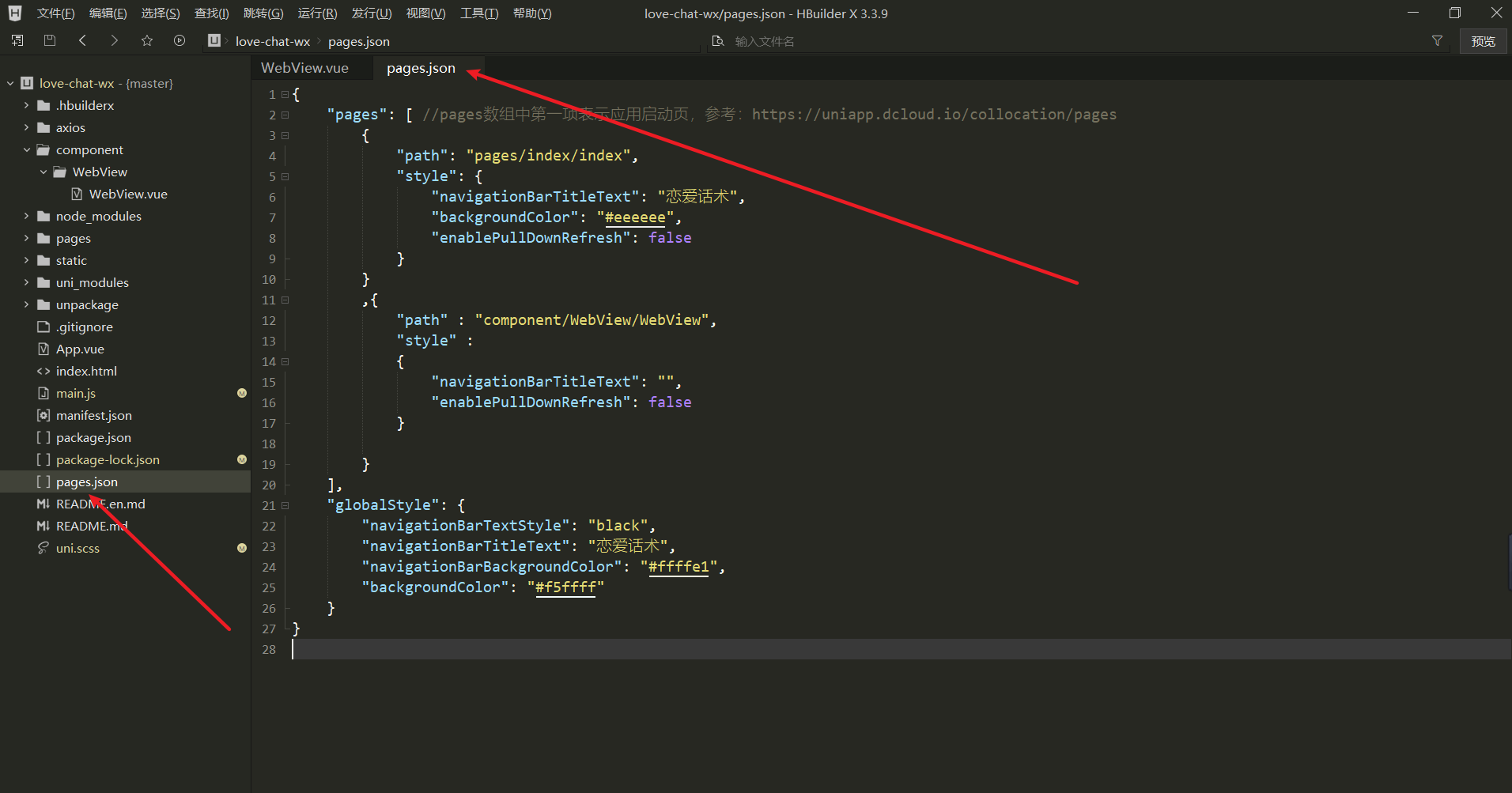Open README.en.md in the file tree

(x=125, y=504)
